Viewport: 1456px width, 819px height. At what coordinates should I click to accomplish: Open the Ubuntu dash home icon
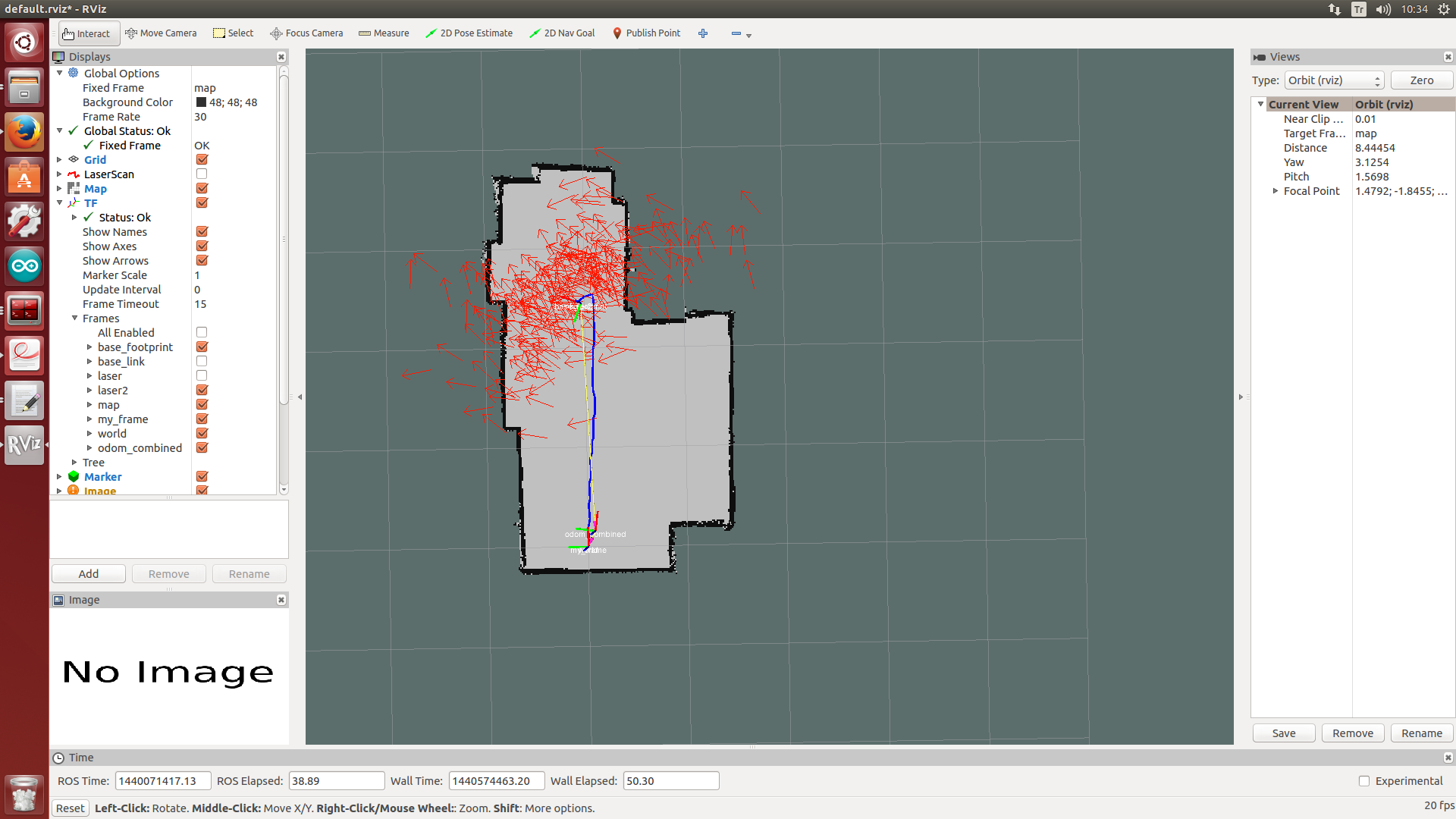24,42
